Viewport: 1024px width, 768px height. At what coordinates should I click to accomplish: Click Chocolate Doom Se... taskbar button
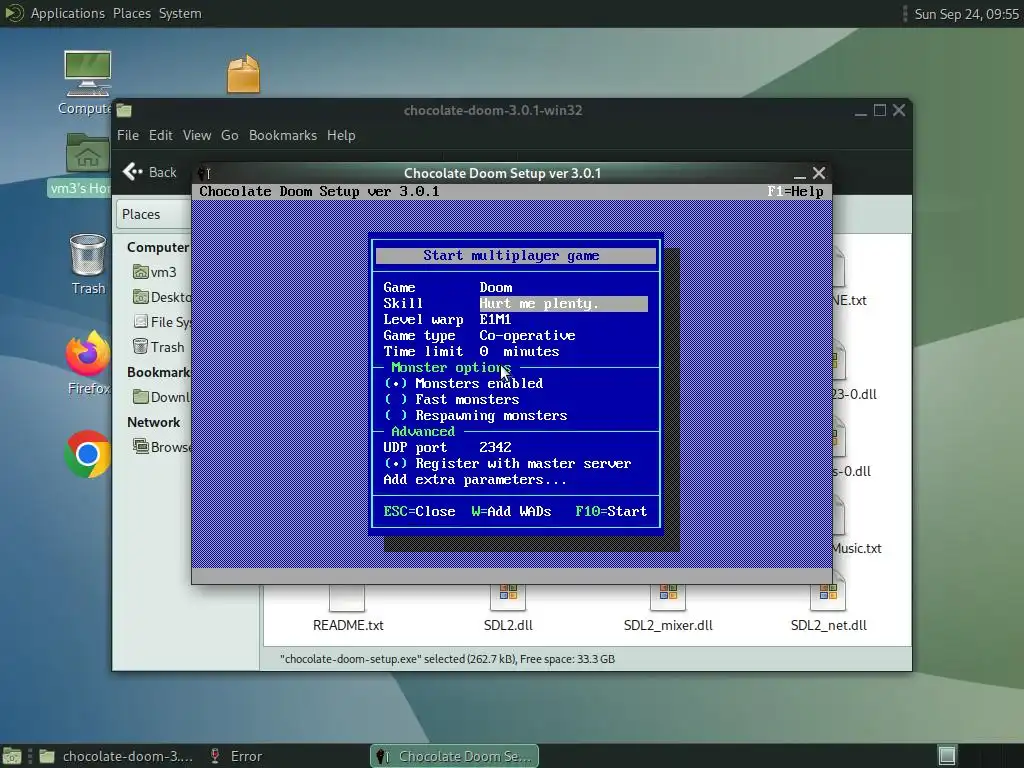(455, 756)
